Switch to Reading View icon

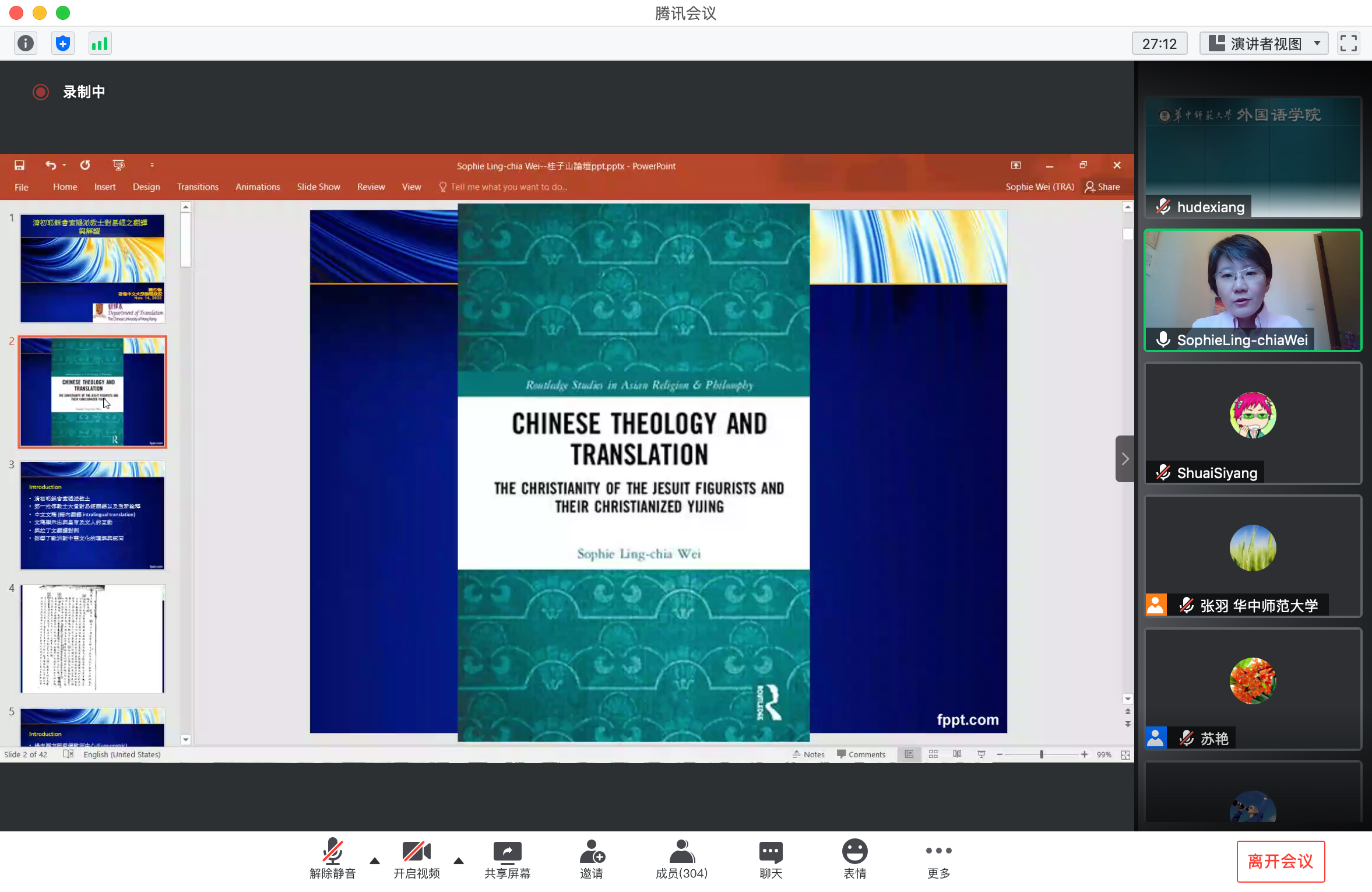[957, 754]
